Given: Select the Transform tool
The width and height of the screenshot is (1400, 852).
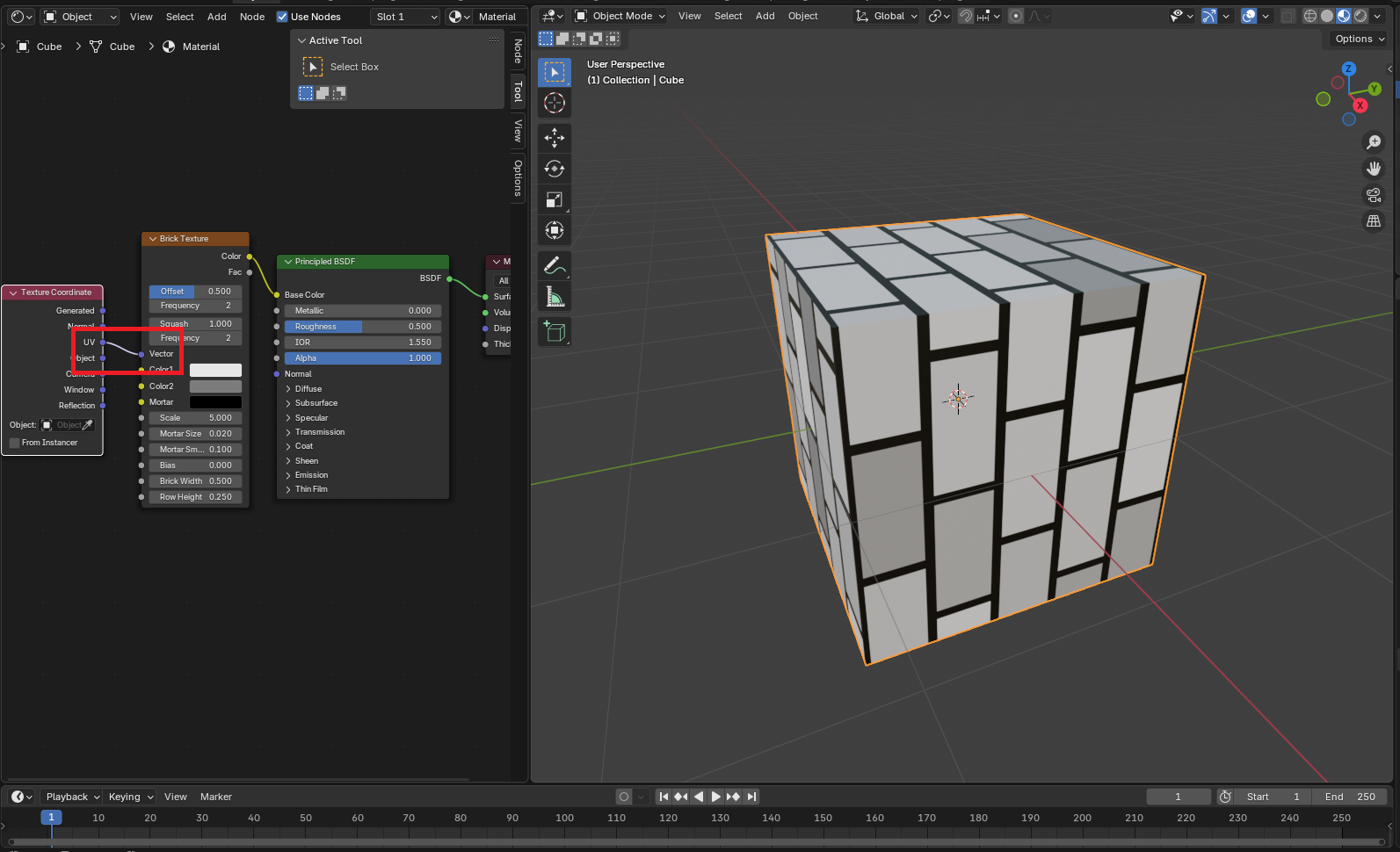Looking at the screenshot, I should [x=554, y=230].
